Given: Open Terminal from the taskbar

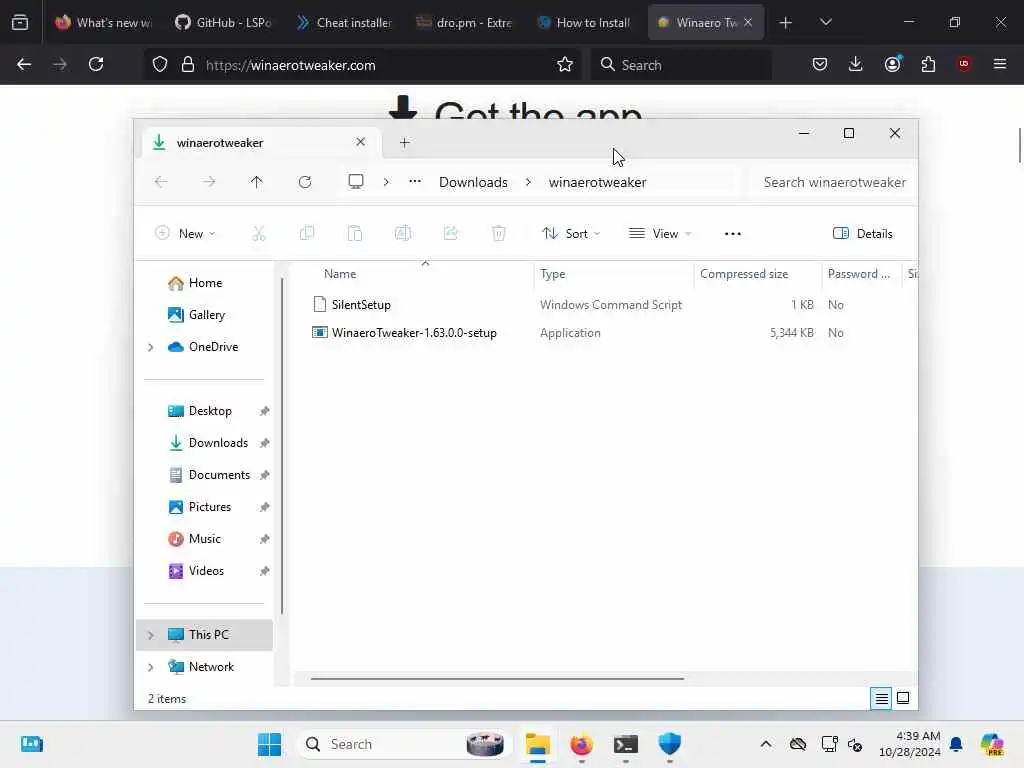Looking at the screenshot, I should tap(626, 744).
